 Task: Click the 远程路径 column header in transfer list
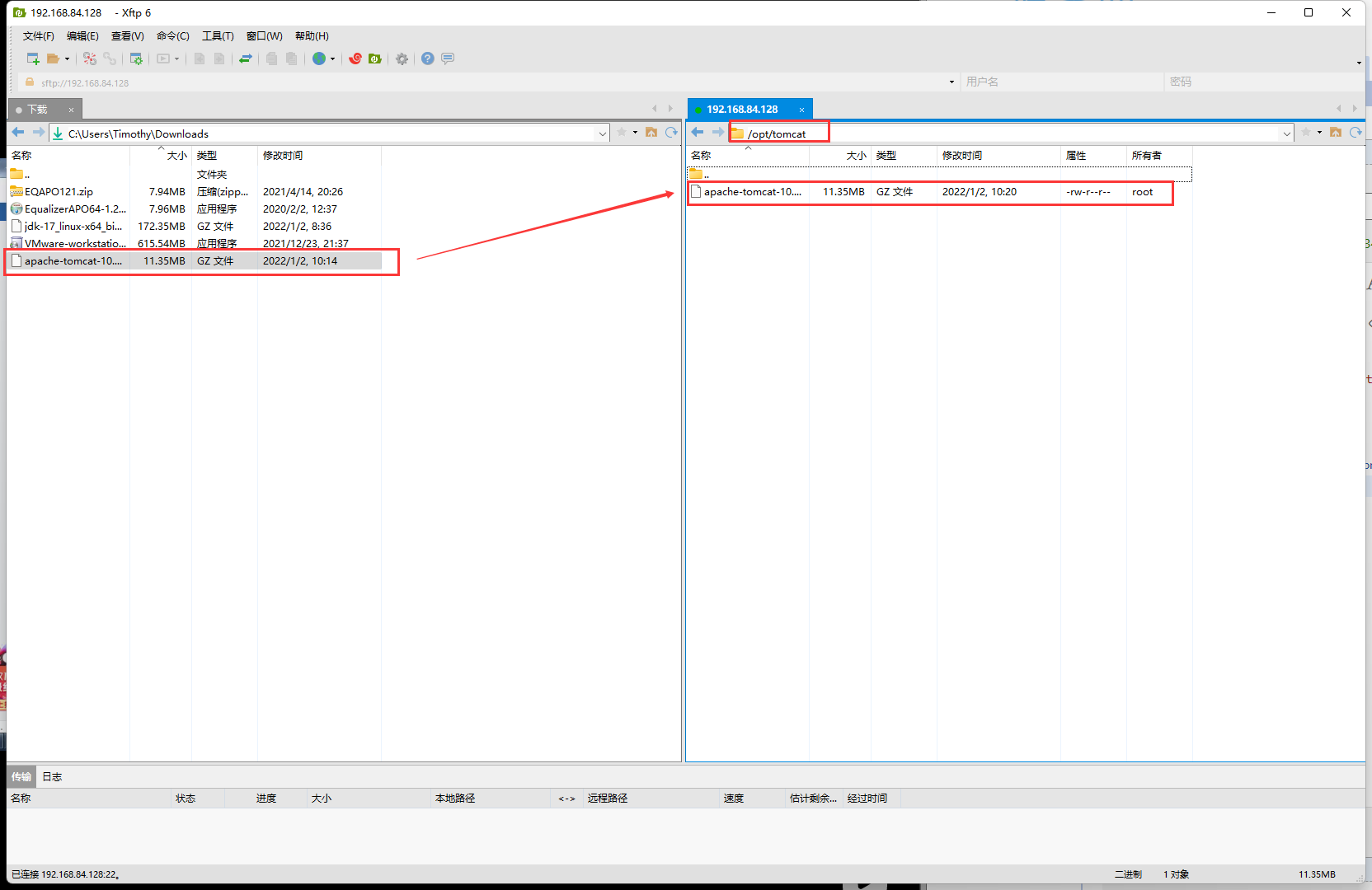point(651,799)
